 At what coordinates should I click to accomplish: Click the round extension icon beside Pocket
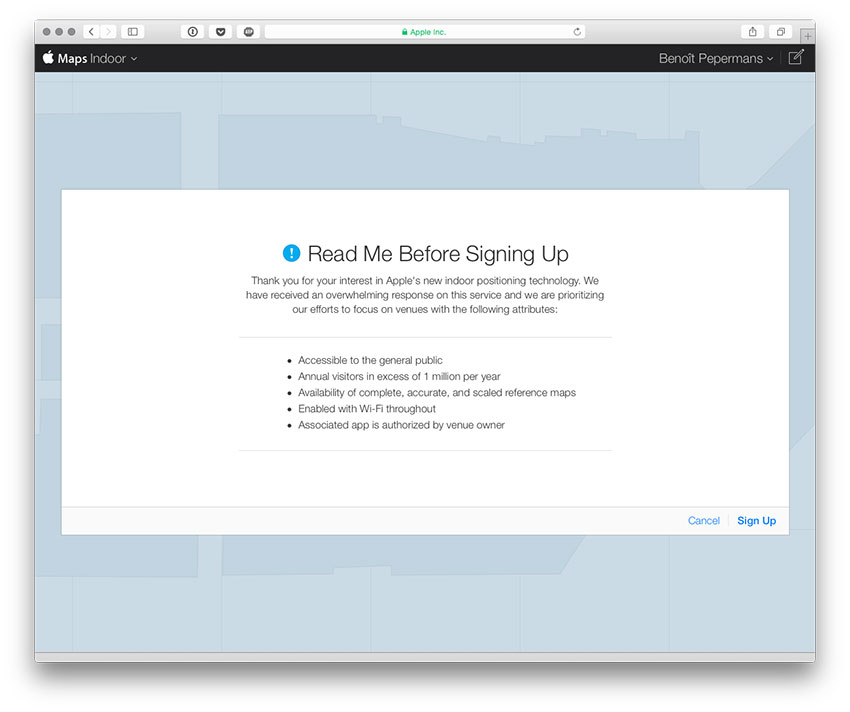249,32
